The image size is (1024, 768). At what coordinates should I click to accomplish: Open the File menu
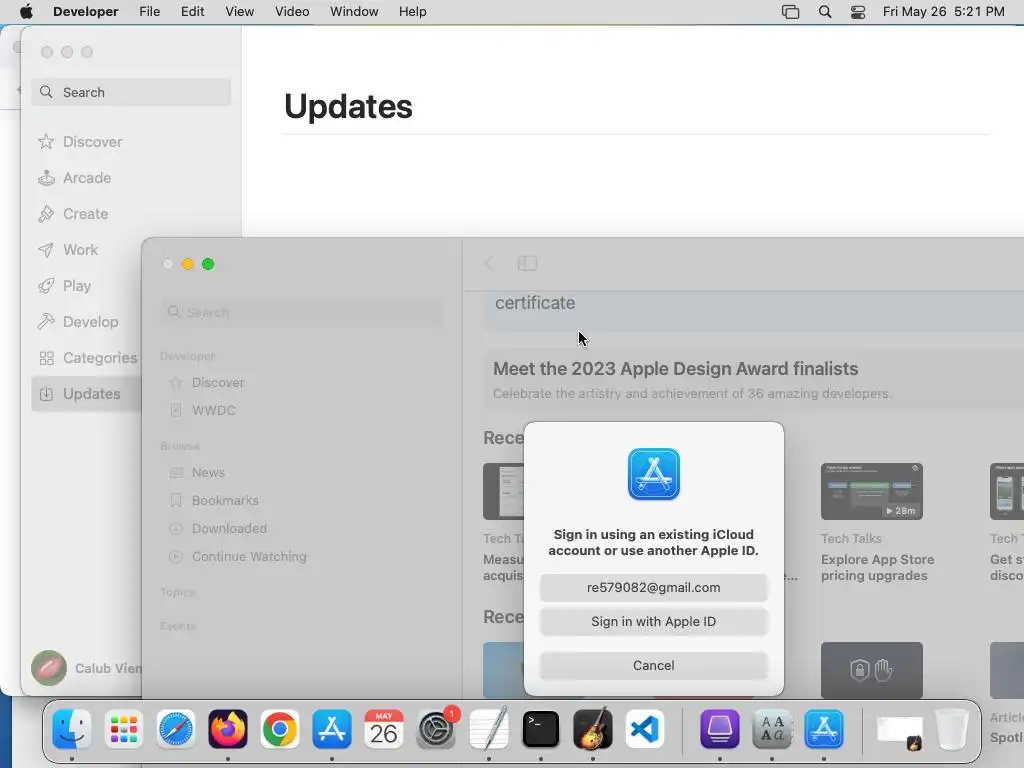150,12
